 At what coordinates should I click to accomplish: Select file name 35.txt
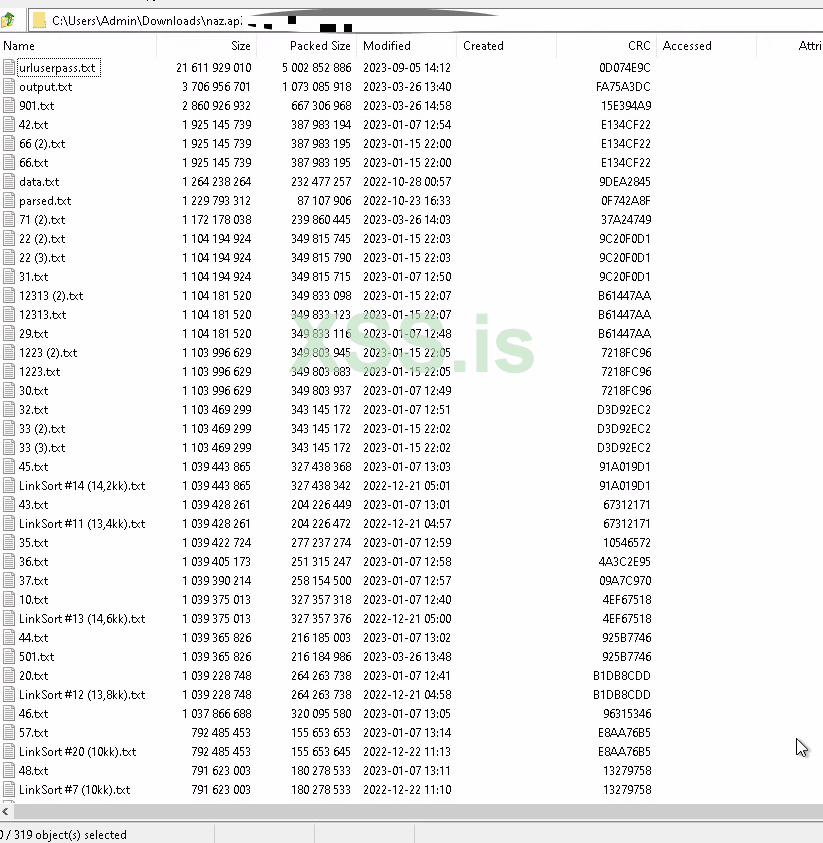pyautogui.click(x=33, y=542)
